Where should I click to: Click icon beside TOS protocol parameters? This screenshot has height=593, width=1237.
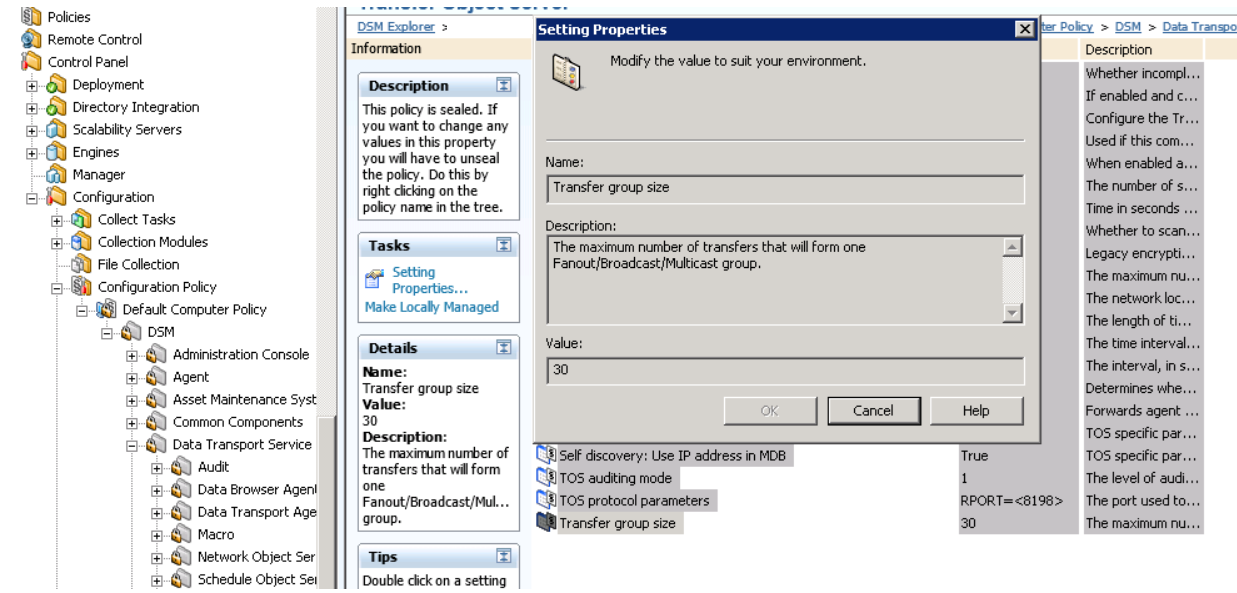pyautogui.click(x=546, y=501)
